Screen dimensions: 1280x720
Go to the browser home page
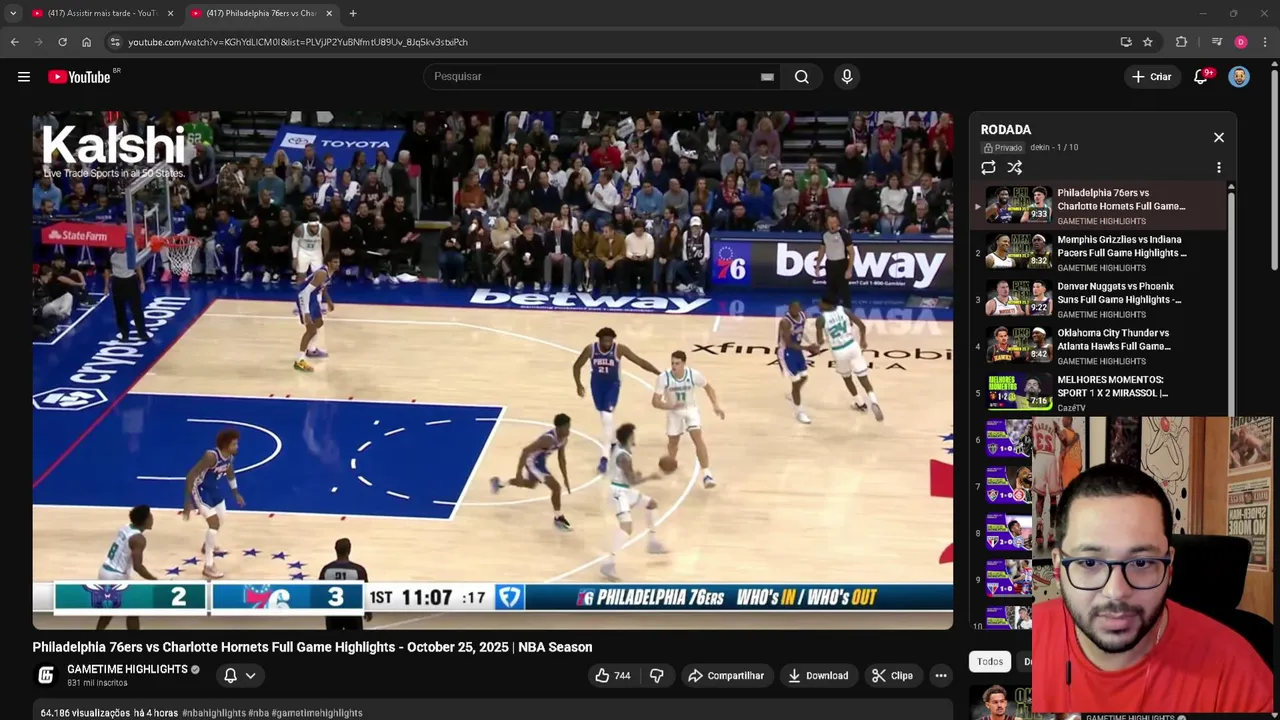tap(86, 42)
